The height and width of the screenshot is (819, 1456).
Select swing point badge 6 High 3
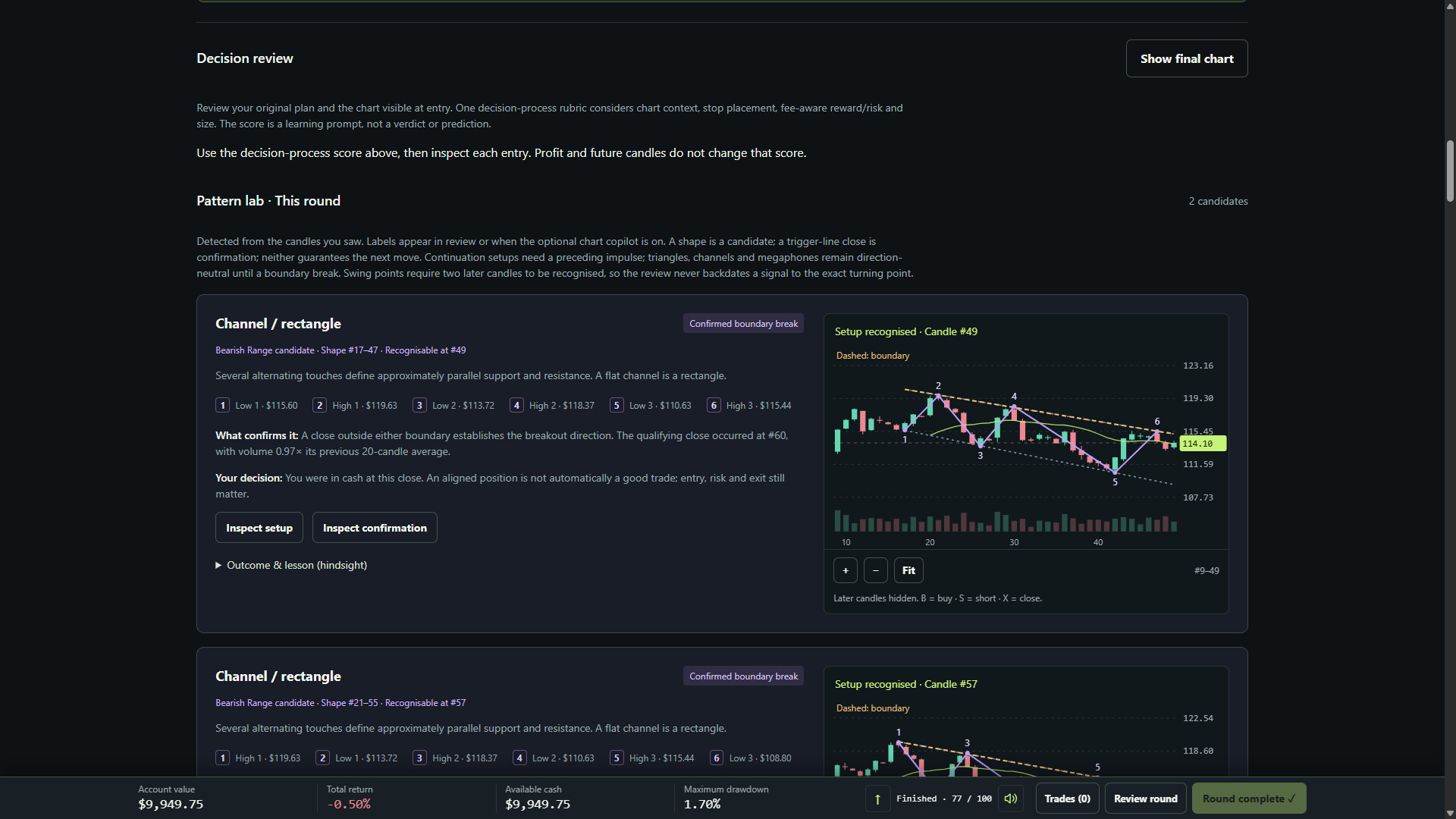(x=749, y=406)
